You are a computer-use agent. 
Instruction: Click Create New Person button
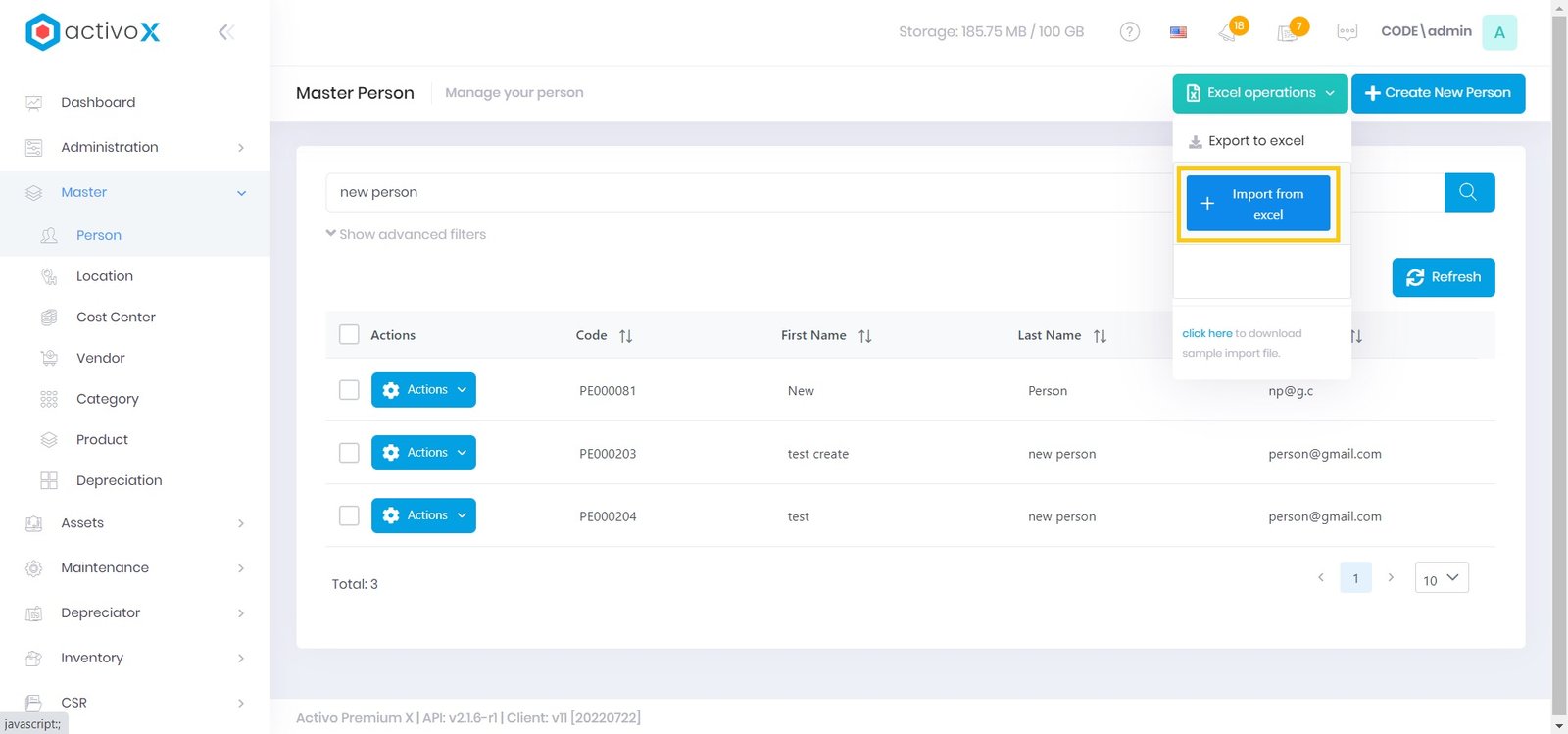coord(1437,93)
